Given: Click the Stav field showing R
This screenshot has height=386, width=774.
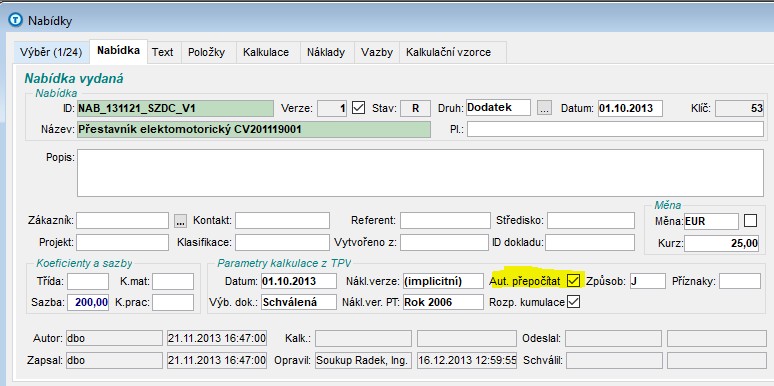Looking at the screenshot, I should coord(415,108).
